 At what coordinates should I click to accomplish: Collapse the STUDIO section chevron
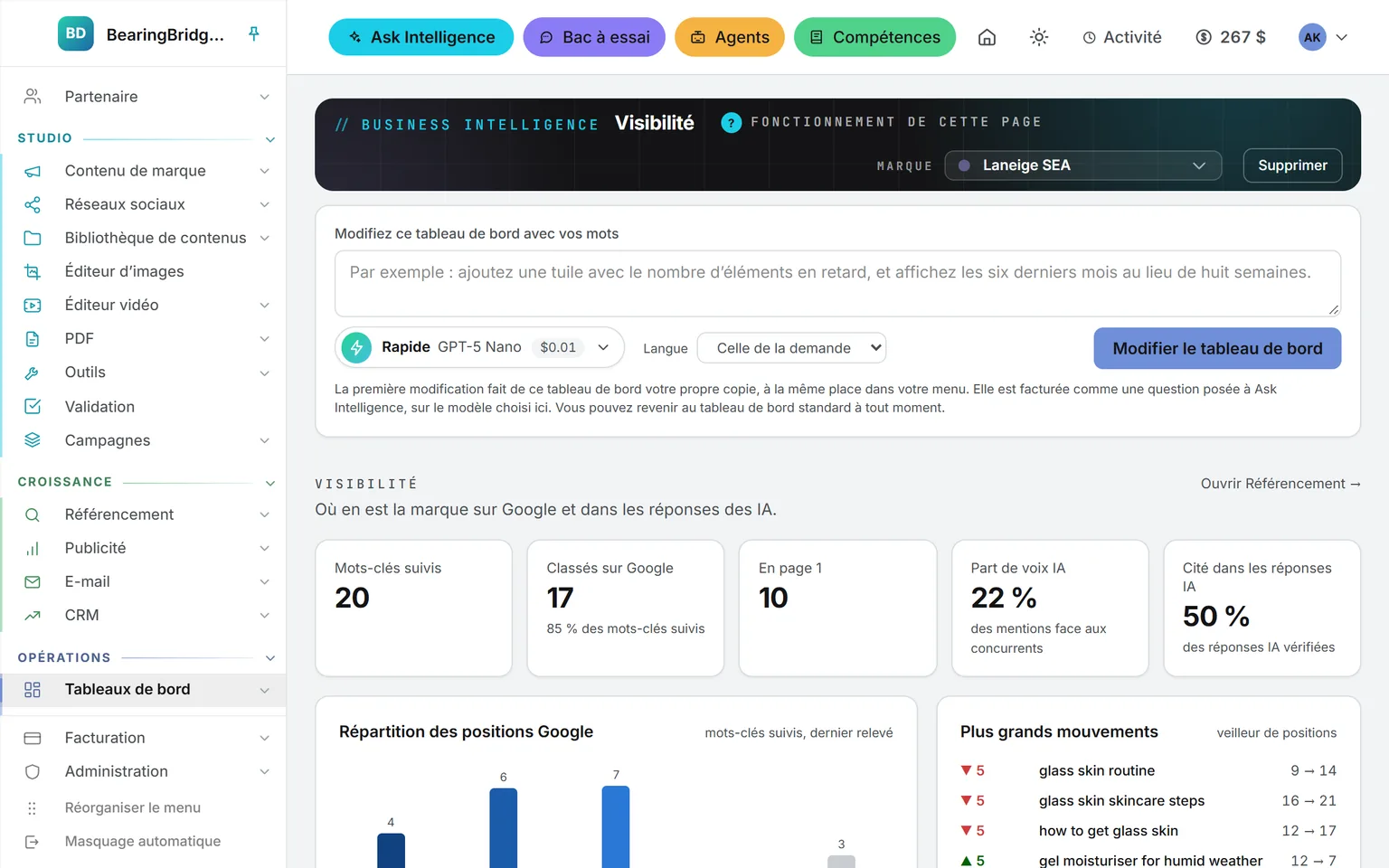click(269, 139)
